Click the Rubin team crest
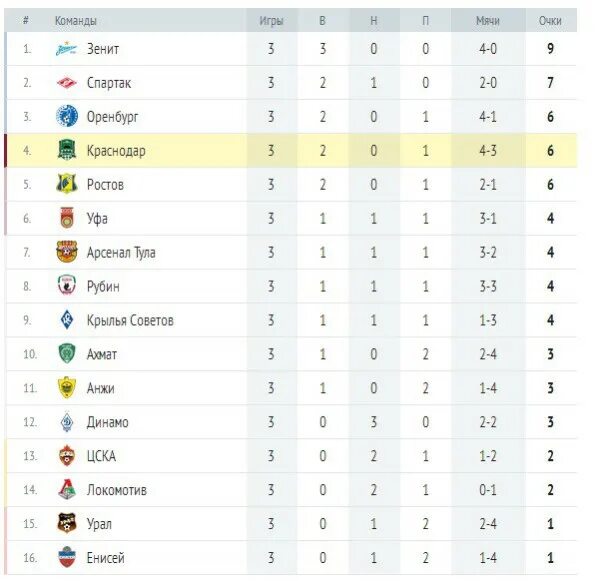The image size is (600, 581). [67, 286]
